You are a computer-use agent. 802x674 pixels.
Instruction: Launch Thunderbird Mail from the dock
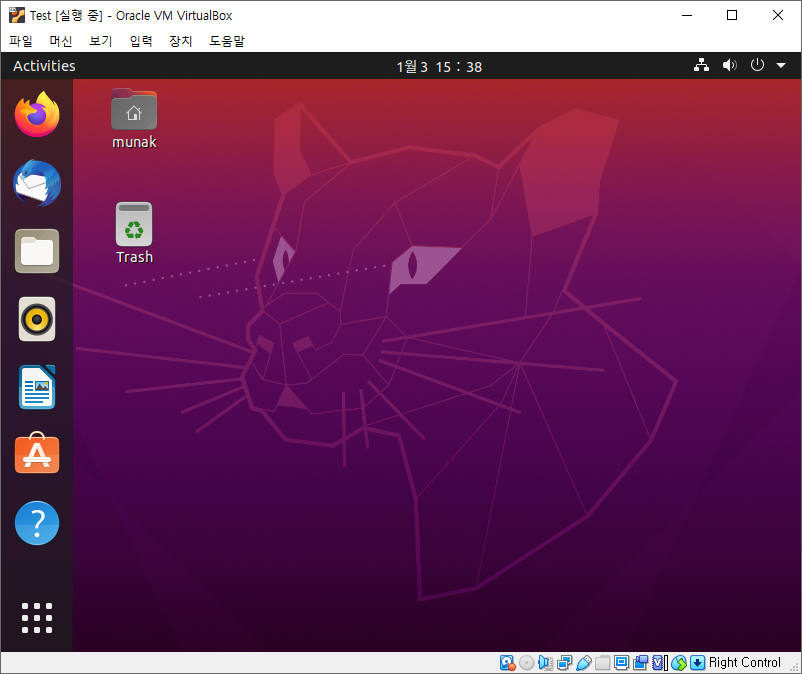[x=37, y=183]
